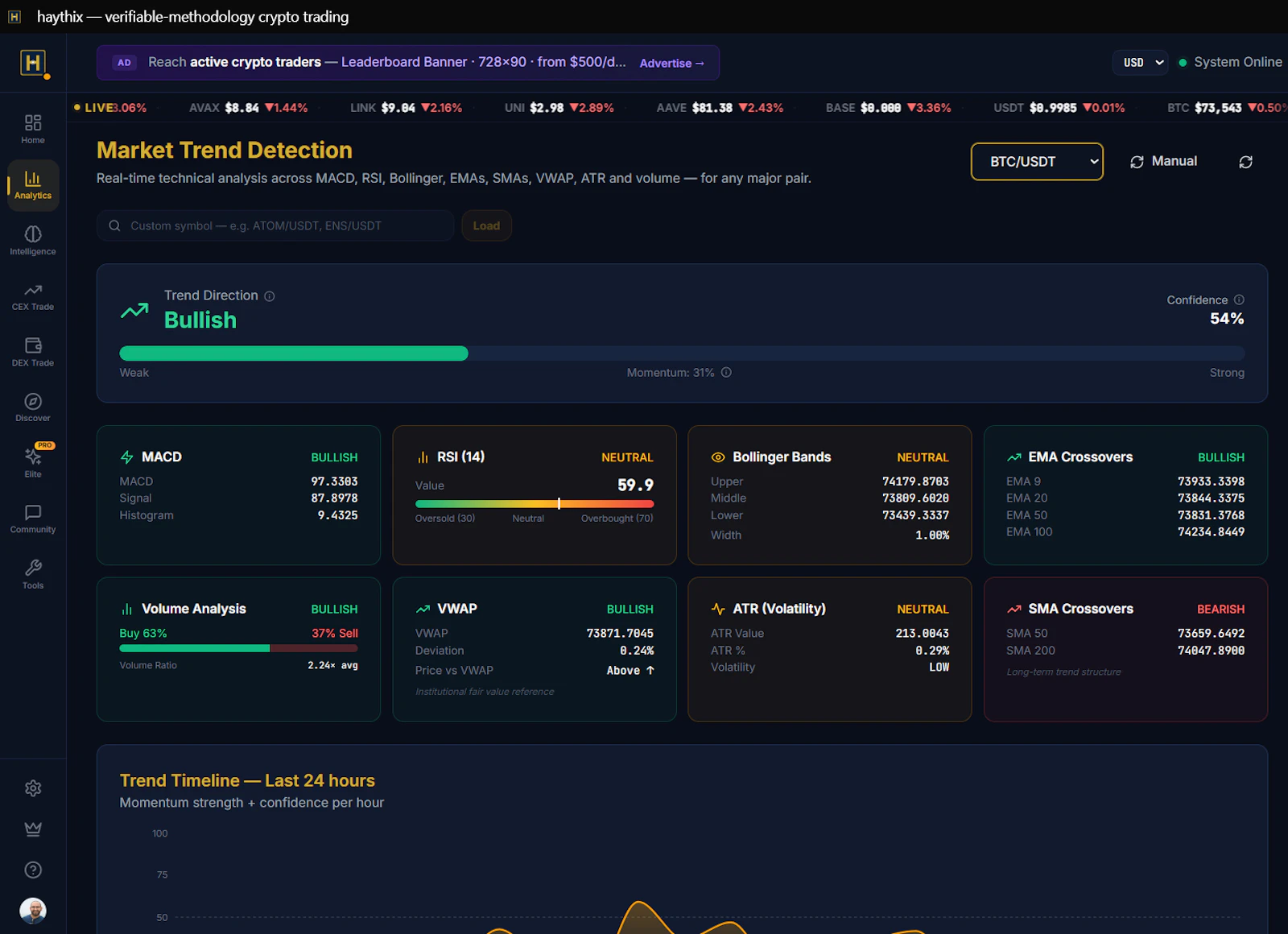Click the Volume Analysis bars icon
Image resolution: width=1288 pixels, height=934 pixels.
pos(126,609)
